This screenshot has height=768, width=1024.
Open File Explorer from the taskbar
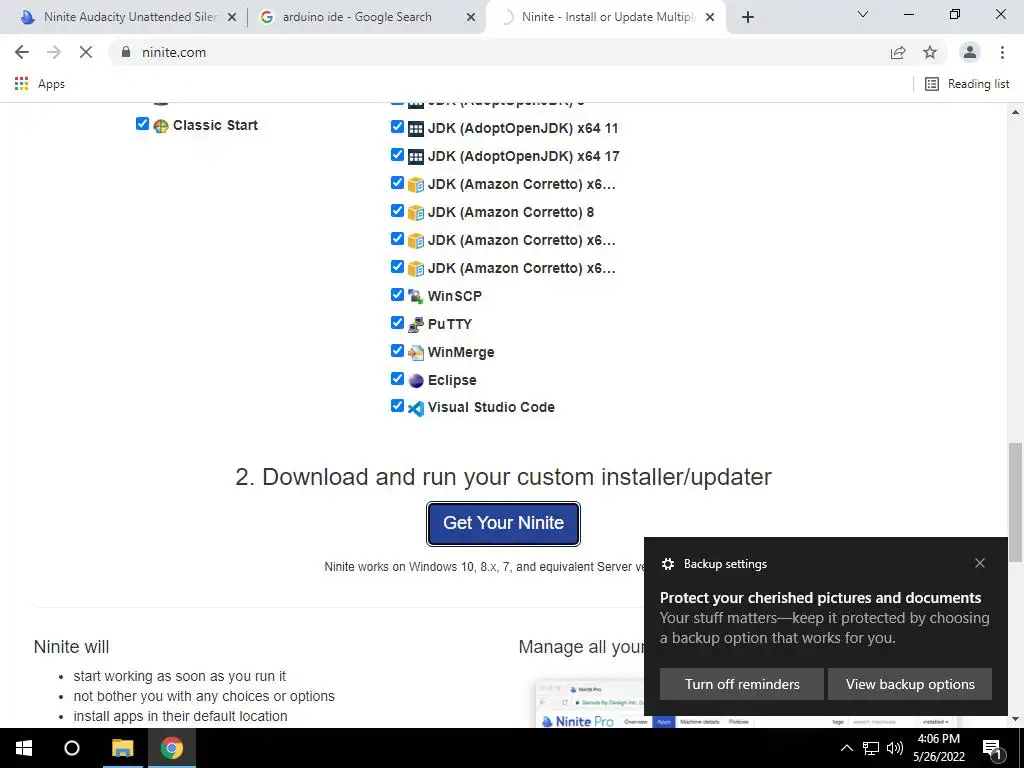(122, 748)
